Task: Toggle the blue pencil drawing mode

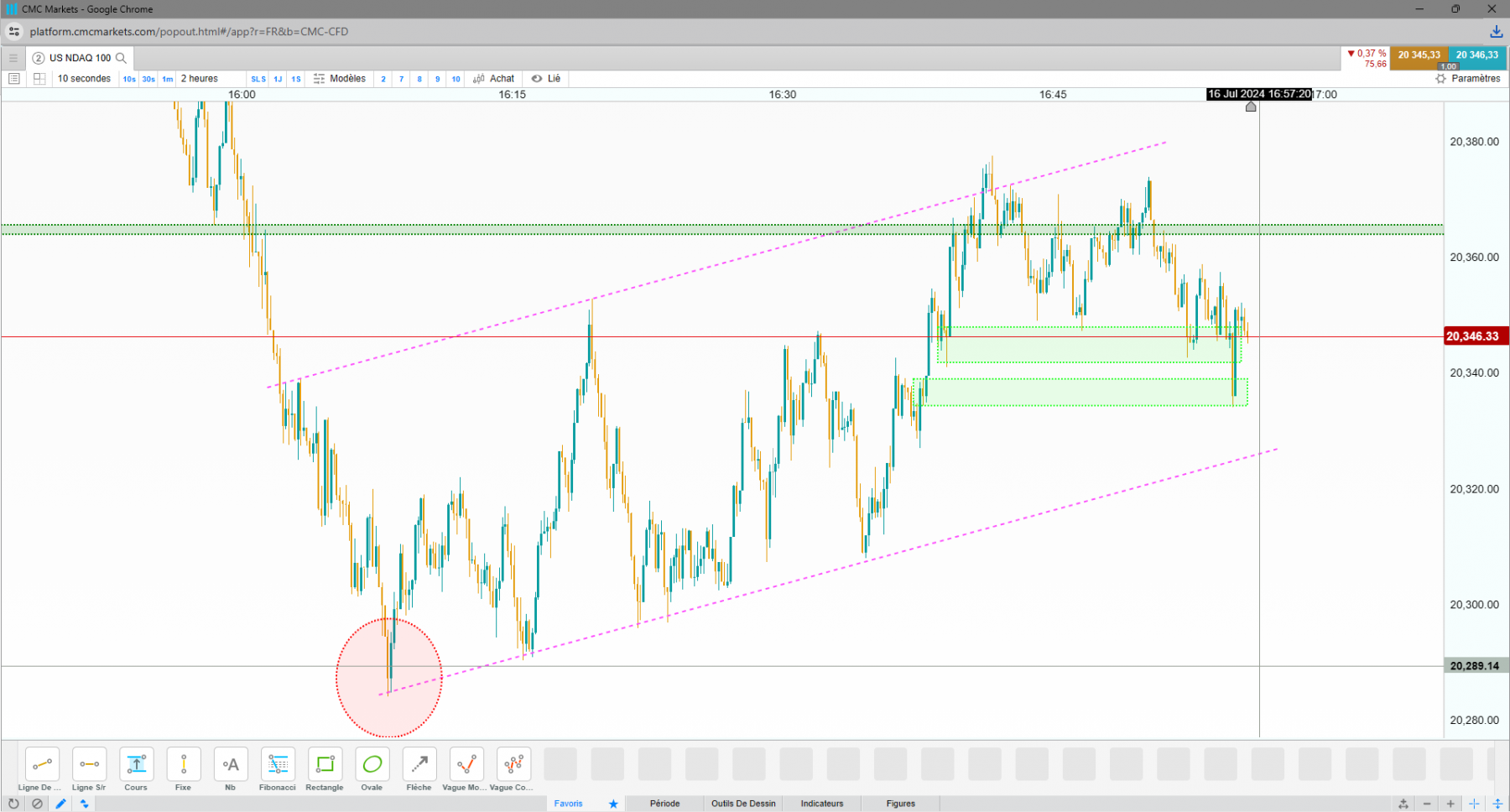Action: [60, 804]
